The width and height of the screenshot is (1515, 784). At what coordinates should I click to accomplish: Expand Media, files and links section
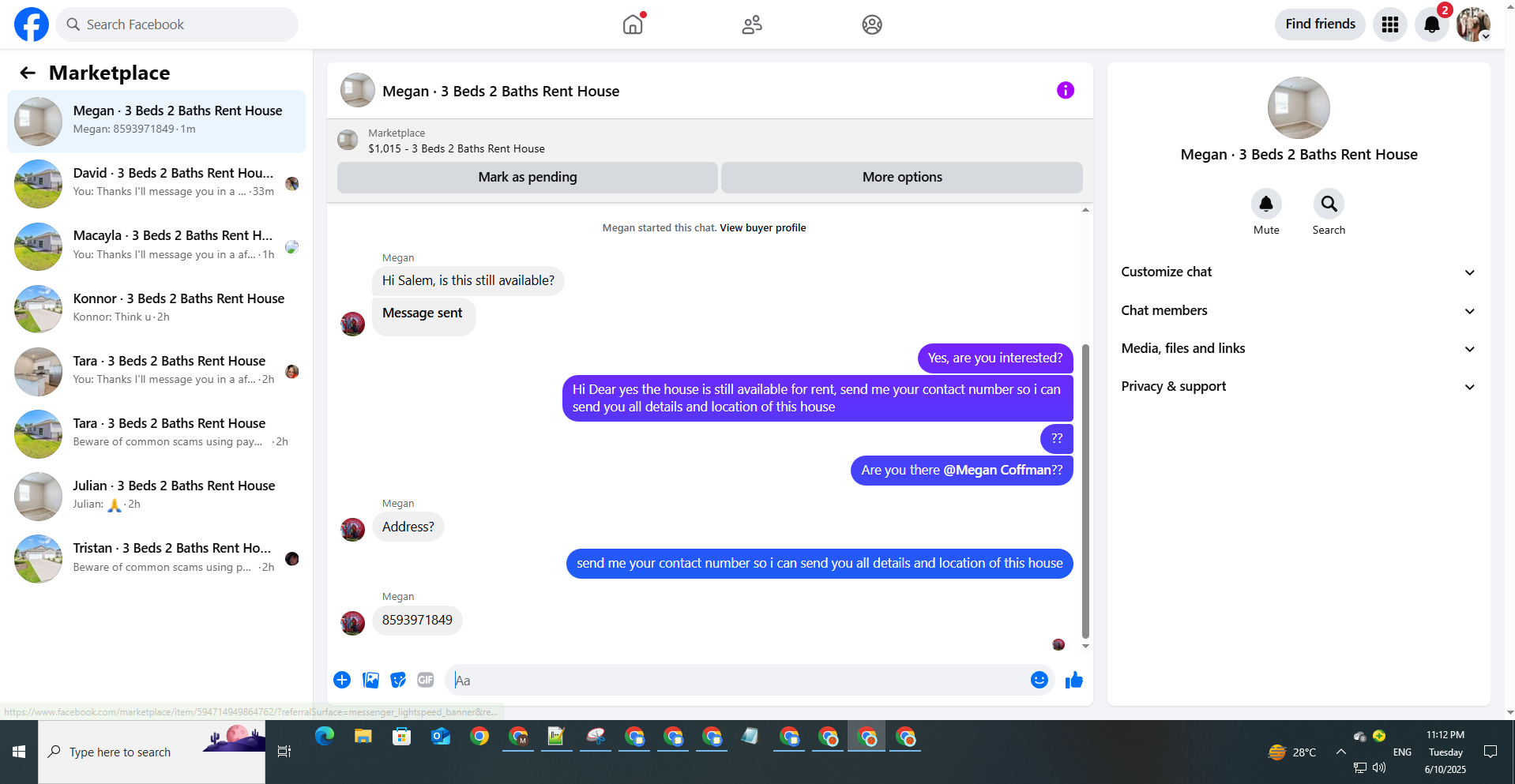click(1299, 348)
